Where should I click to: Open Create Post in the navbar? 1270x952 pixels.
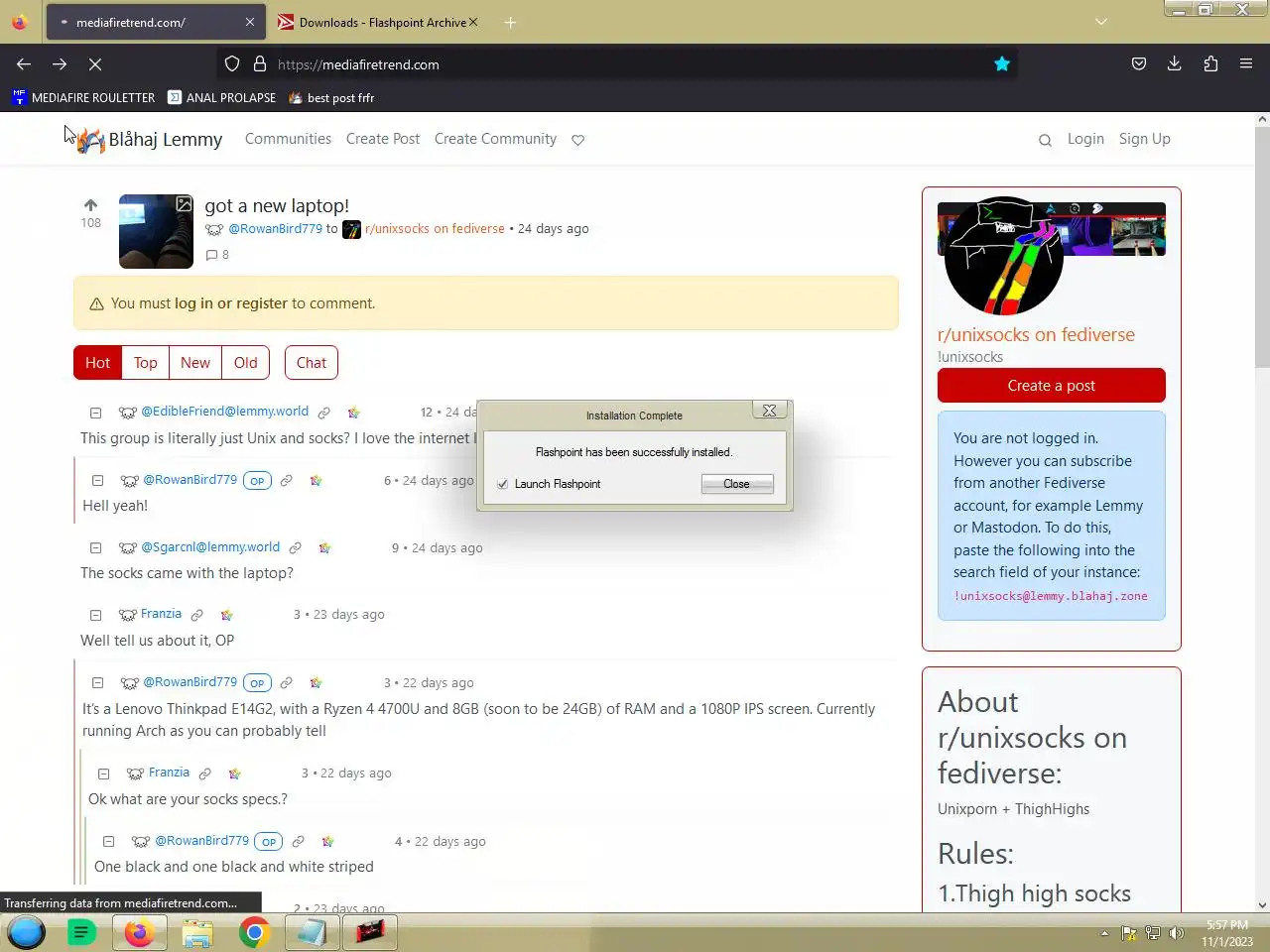pyautogui.click(x=383, y=139)
